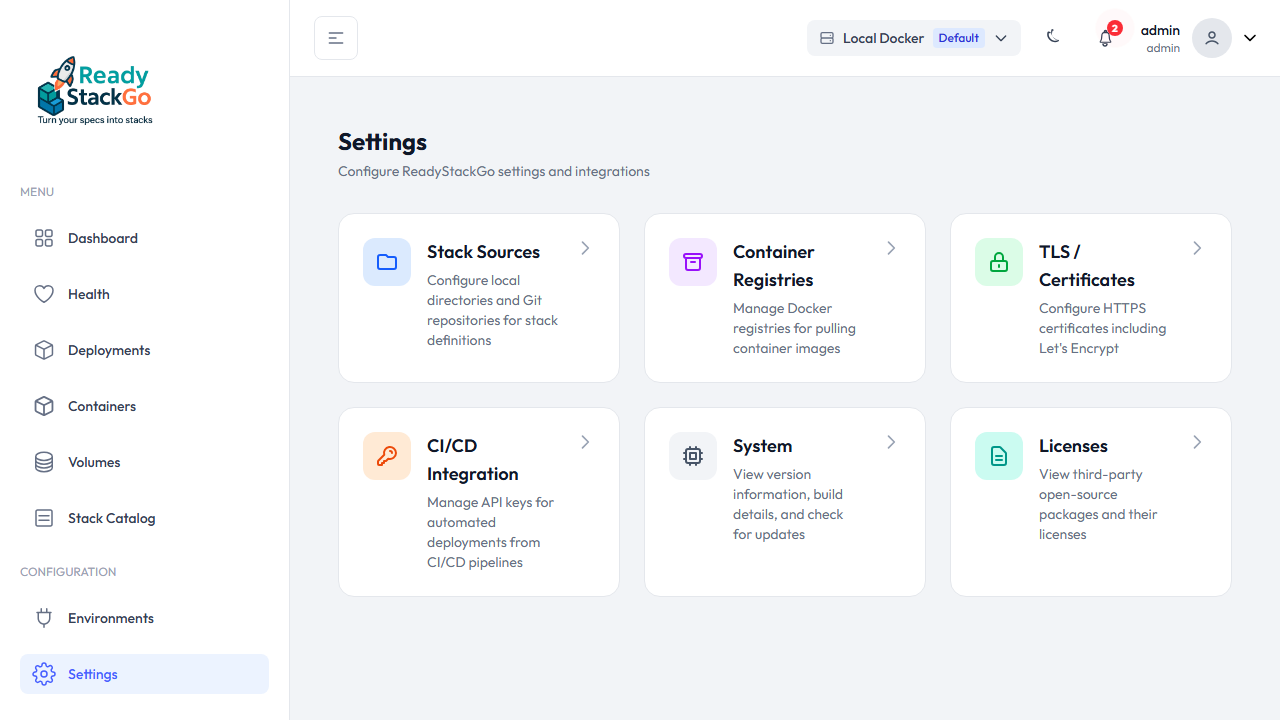This screenshot has height=720, width=1280.
Task: Click the ReadyStackGo logo
Action: coord(94,89)
